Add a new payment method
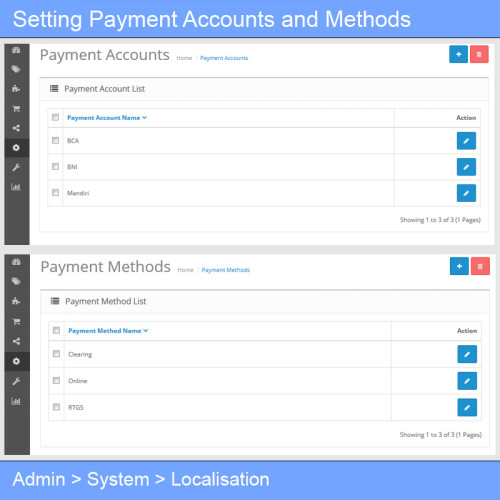This screenshot has width=500, height=500. (x=459, y=266)
